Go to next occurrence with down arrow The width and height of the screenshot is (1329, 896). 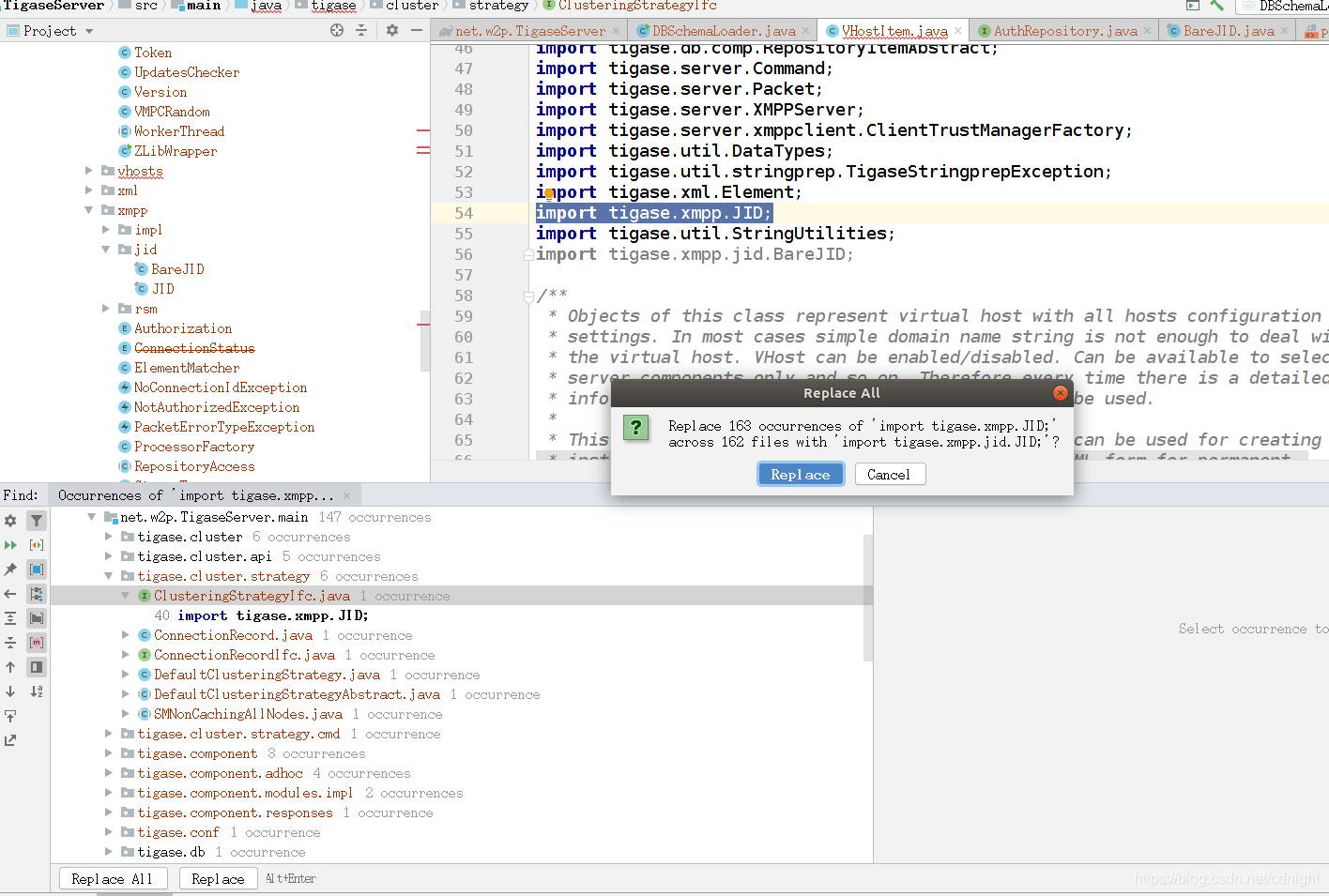coord(10,691)
